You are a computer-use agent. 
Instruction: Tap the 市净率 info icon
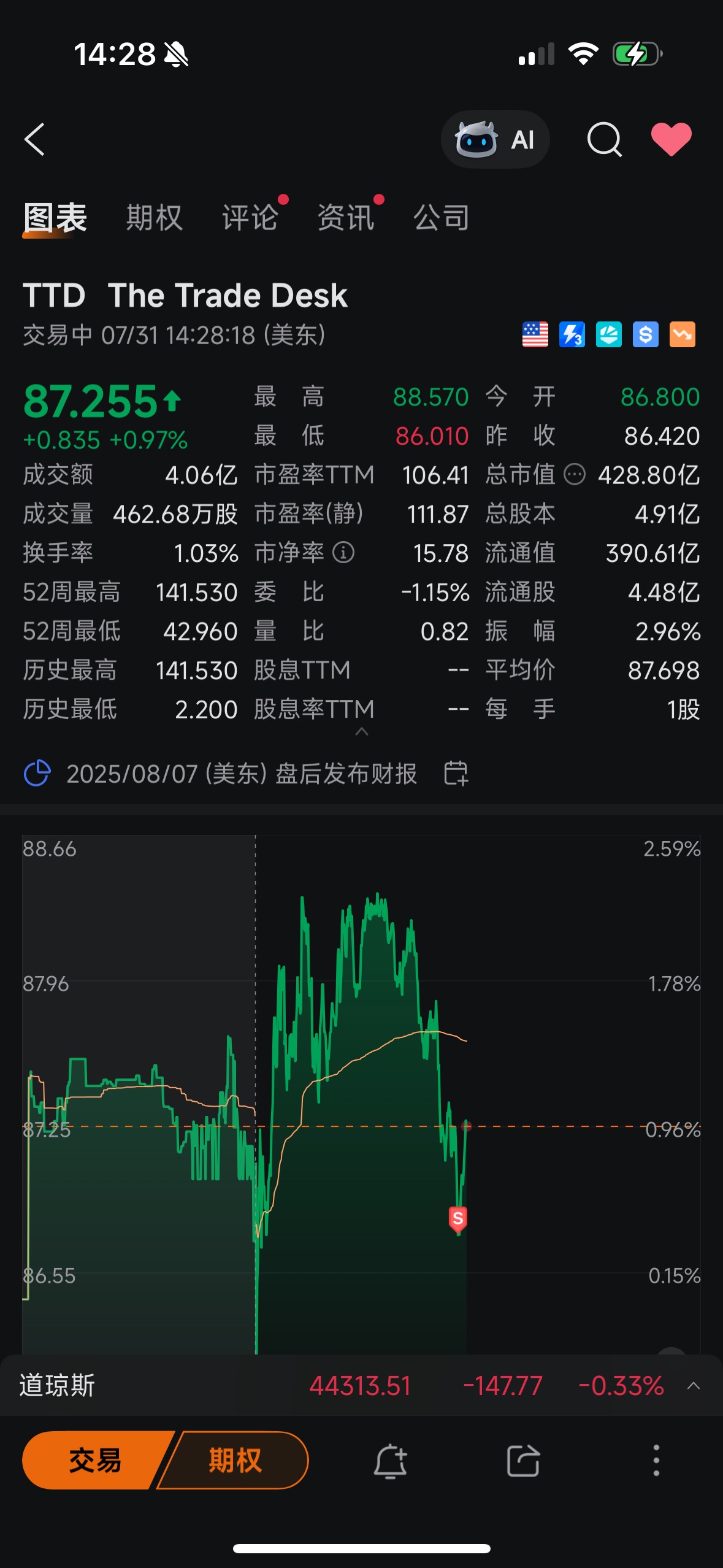(343, 553)
